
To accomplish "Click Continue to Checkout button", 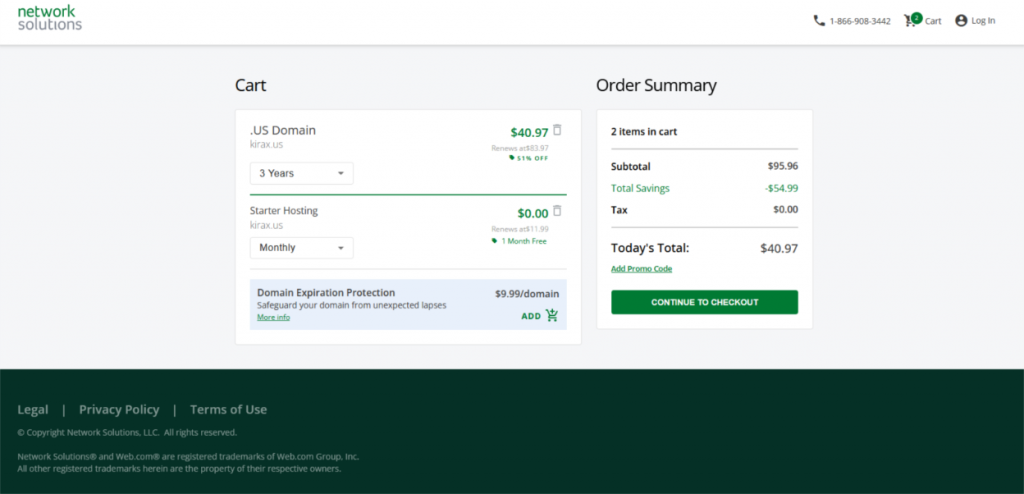I will pos(704,302).
